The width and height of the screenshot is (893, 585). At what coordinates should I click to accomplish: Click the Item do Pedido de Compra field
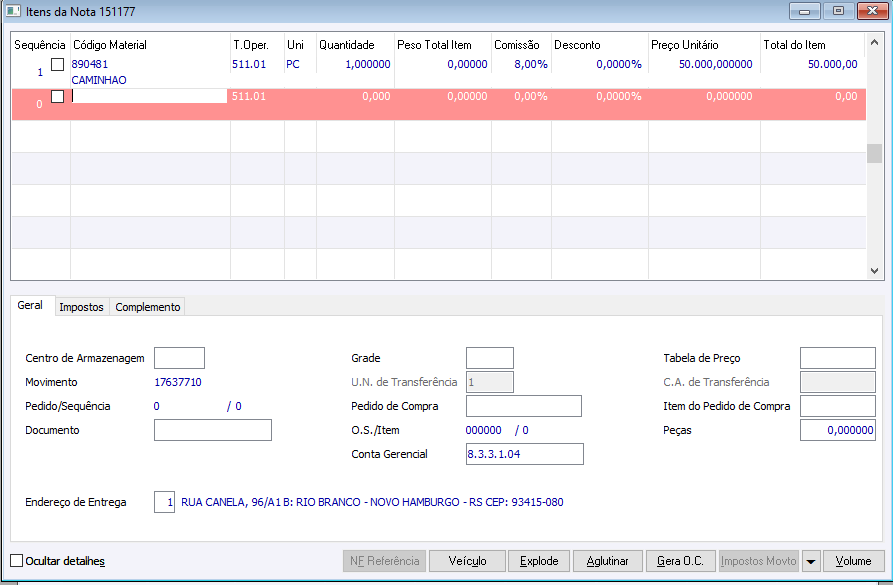[x=838, y=406]
